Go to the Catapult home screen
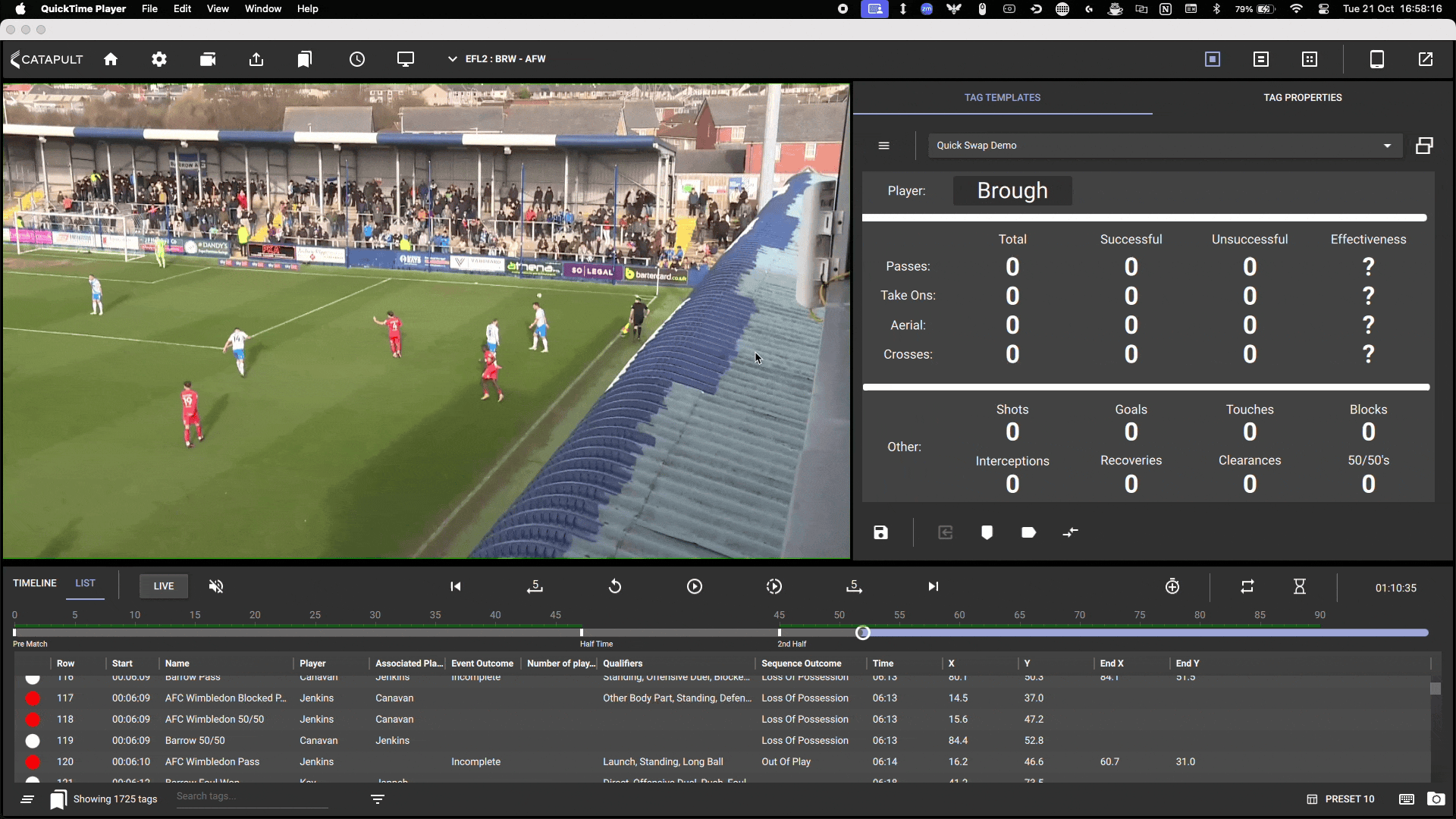Viewport: 1456px width, 819px height. [111, 59]
